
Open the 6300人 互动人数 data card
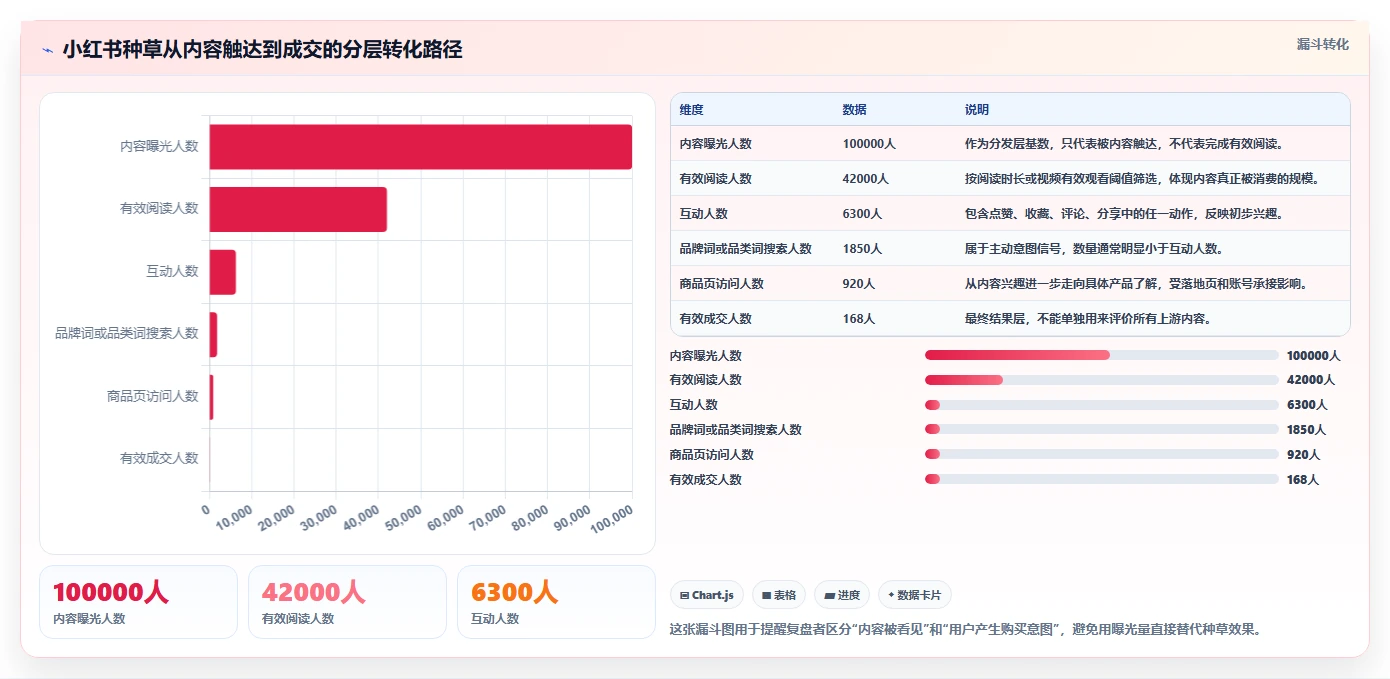(556, 602)
